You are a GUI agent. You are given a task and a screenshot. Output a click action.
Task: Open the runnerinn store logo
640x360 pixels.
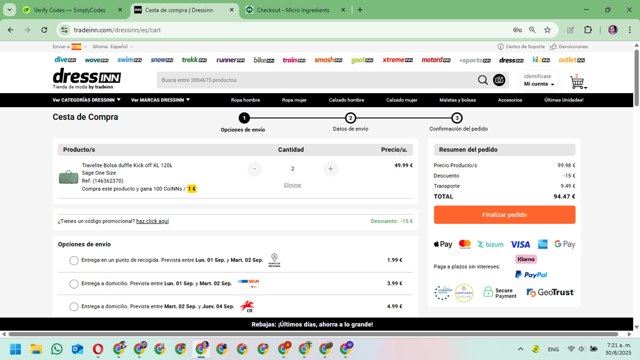click(230, 60)
